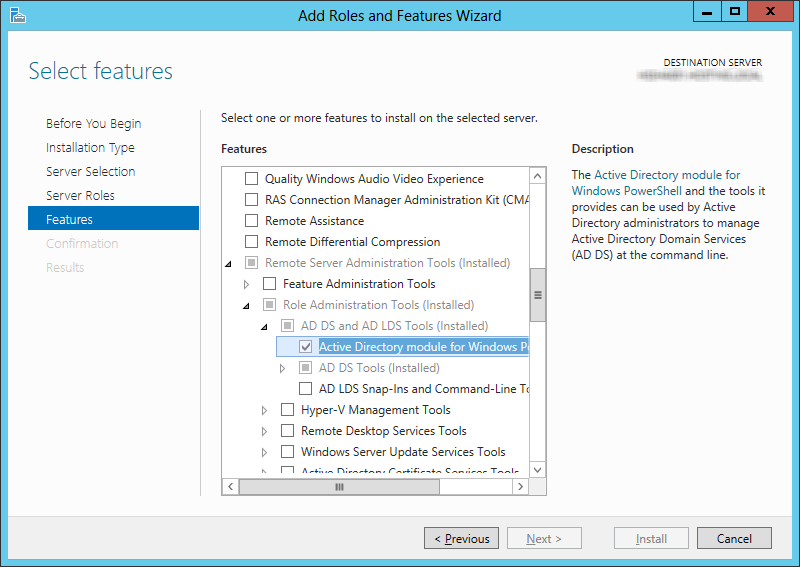Select the Features step
Viewport: 800px width, 567px height.
click(x=113, y=218)
